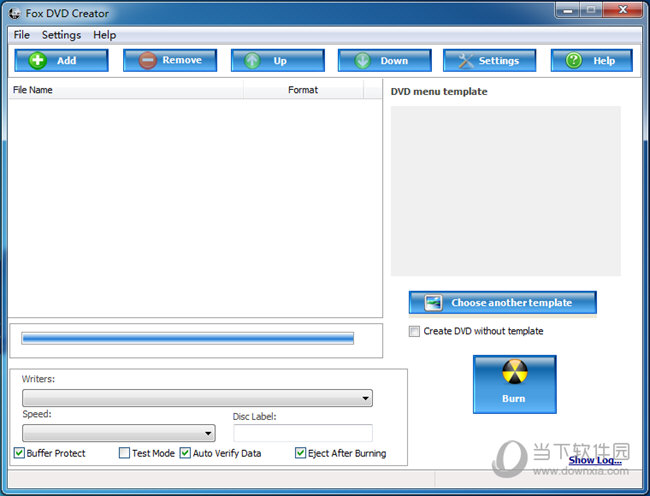Click the picture icon on template button
Image resolution: width=650 pixels, height=496 pixels.
coord(434,303)
